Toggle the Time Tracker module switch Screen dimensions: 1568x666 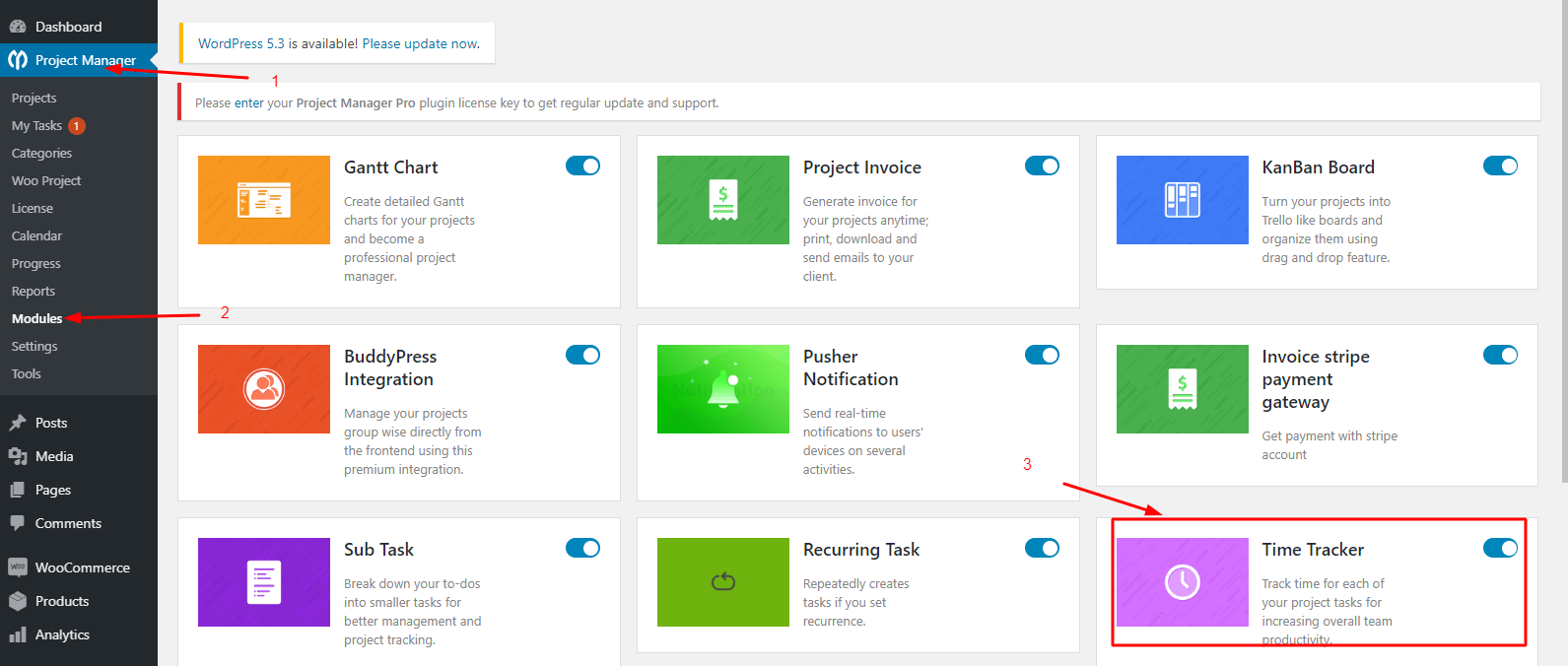[x=1500, y=548]
